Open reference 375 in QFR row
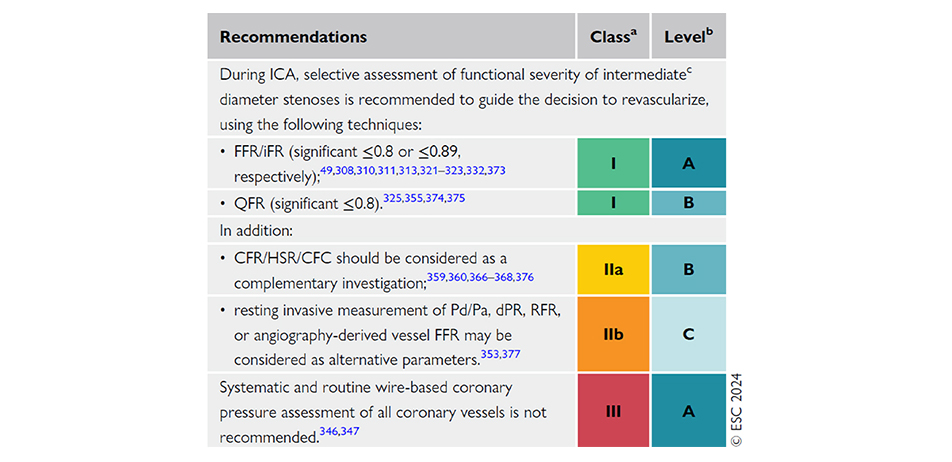952x462 pixels. coord(457,198)
